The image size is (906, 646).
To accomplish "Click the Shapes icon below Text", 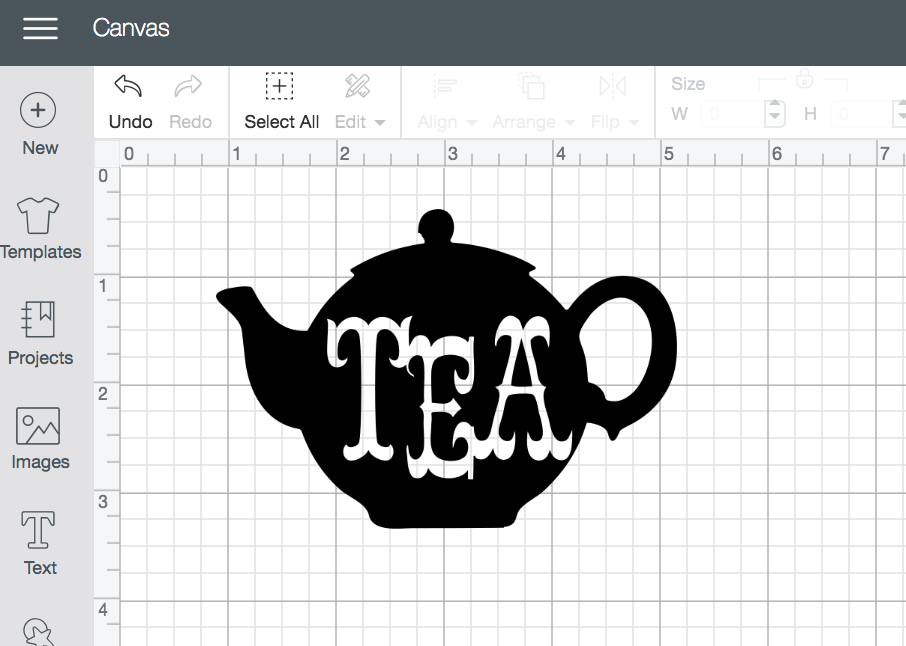I will 38,633.
